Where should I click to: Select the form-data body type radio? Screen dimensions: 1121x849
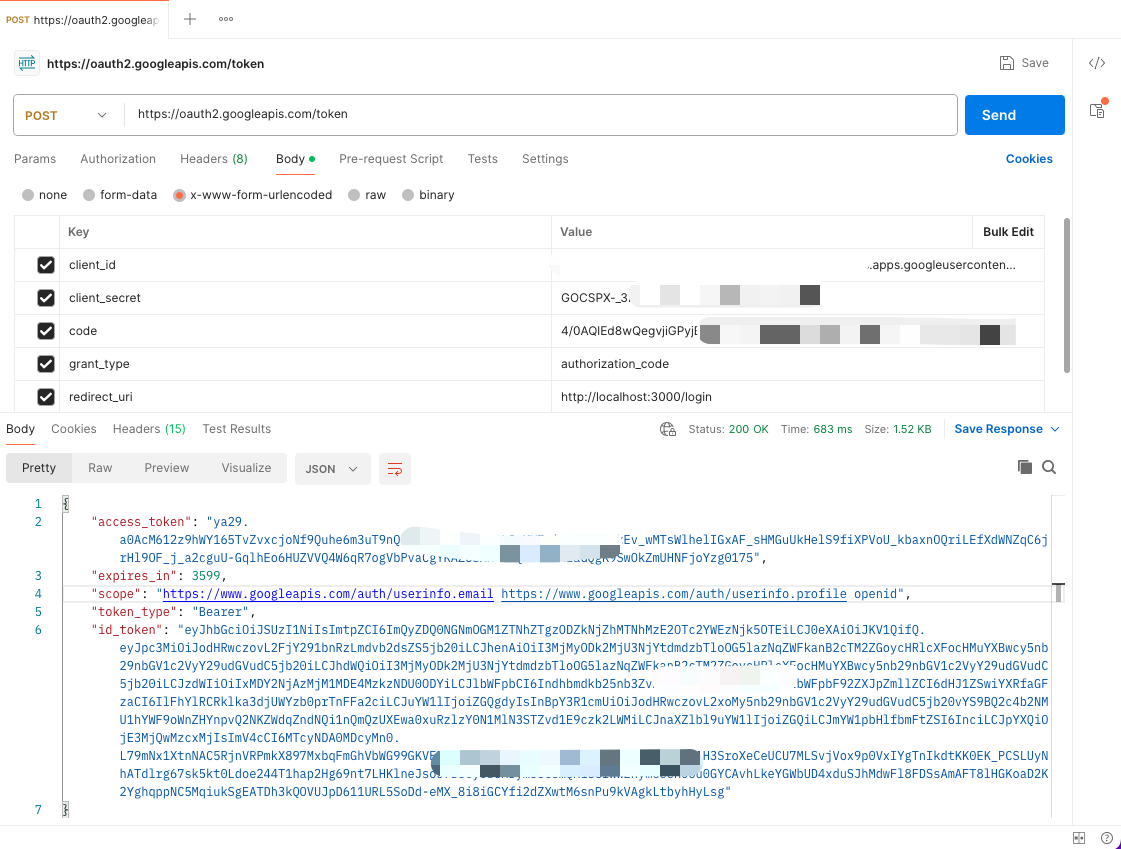(89, 195)
